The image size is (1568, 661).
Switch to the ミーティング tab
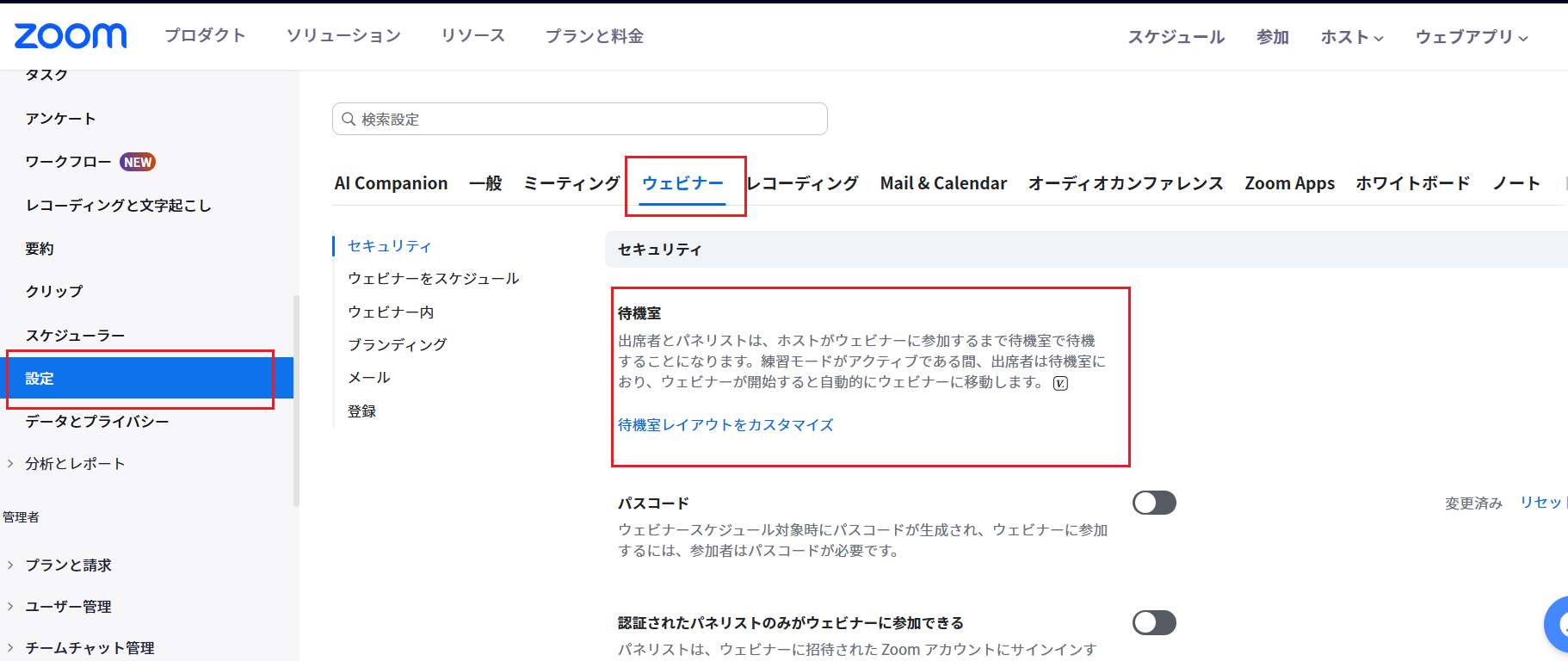click(571, 183)
